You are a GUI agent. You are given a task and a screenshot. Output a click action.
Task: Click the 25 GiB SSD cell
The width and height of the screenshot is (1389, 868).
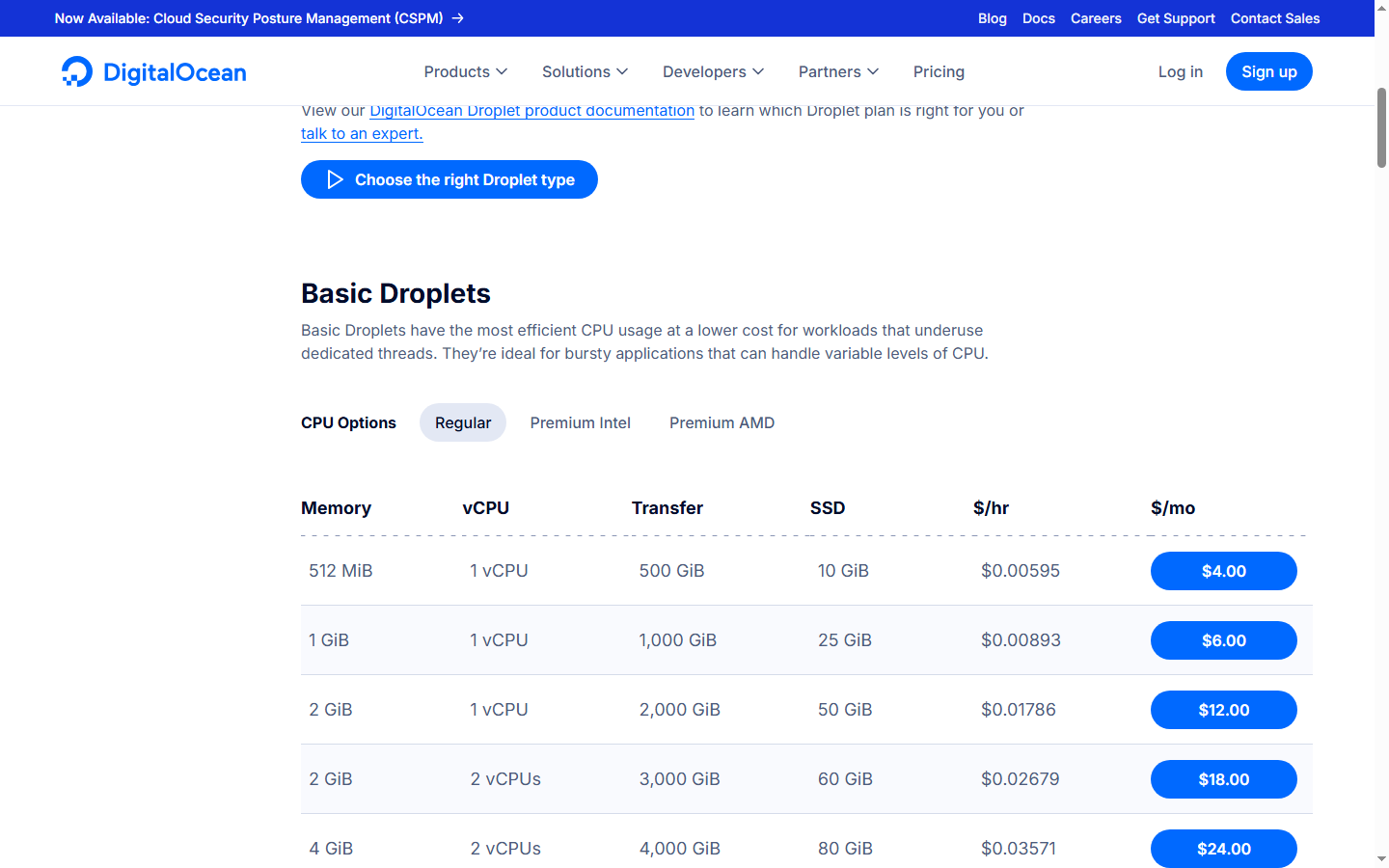click(845, 640)
